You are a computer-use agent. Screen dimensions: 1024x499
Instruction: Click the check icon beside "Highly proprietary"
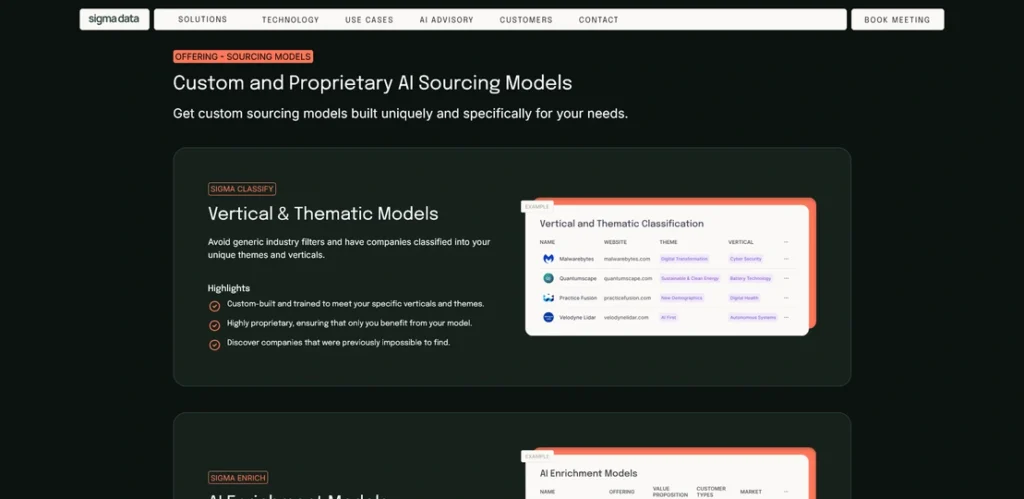tap(214, 325)
